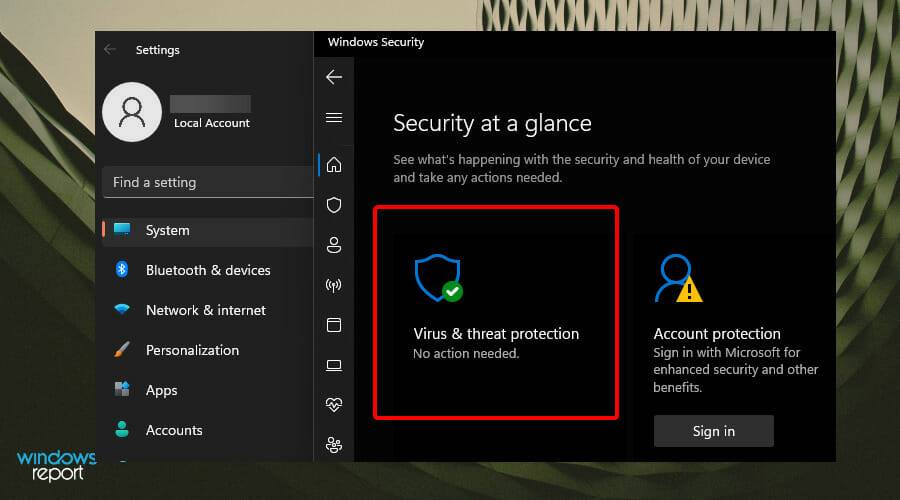The image size is (900, 500).
Task: Click the Settings window title
Action: click(x=158, y=50)
